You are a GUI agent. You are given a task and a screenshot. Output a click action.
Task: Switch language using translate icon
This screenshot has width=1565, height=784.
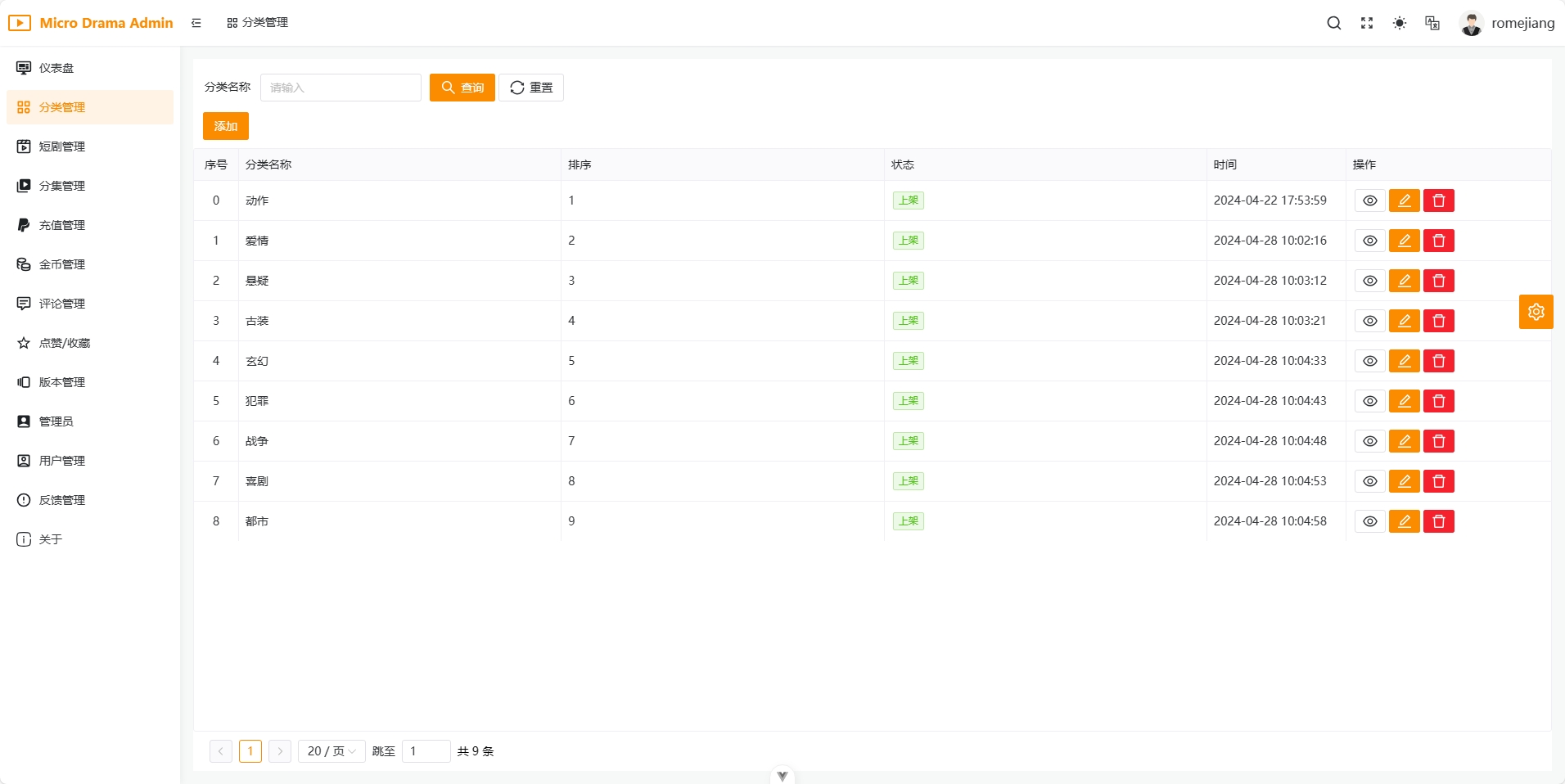pyautogui.click(x=1432, y=23)
